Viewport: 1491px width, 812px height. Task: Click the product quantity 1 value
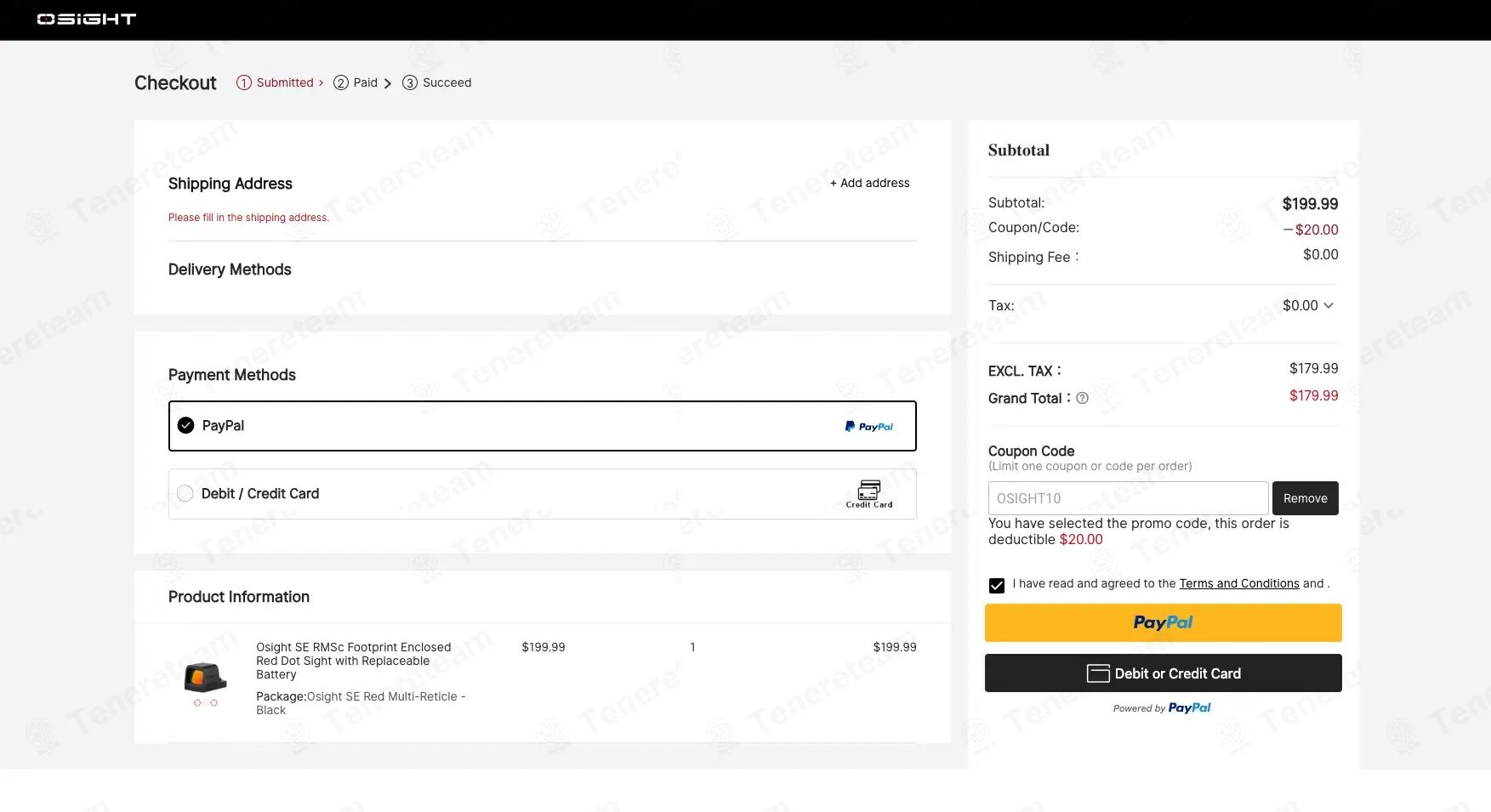click(692, 647)
